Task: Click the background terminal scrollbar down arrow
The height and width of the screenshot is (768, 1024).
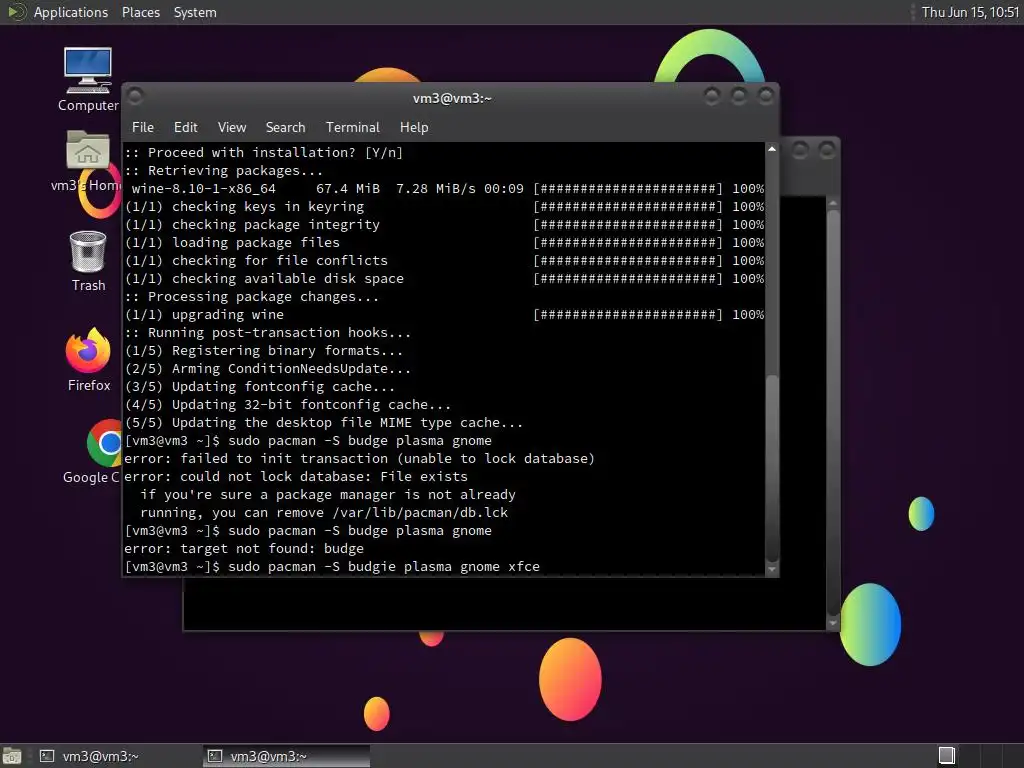Action: [833, 623]
